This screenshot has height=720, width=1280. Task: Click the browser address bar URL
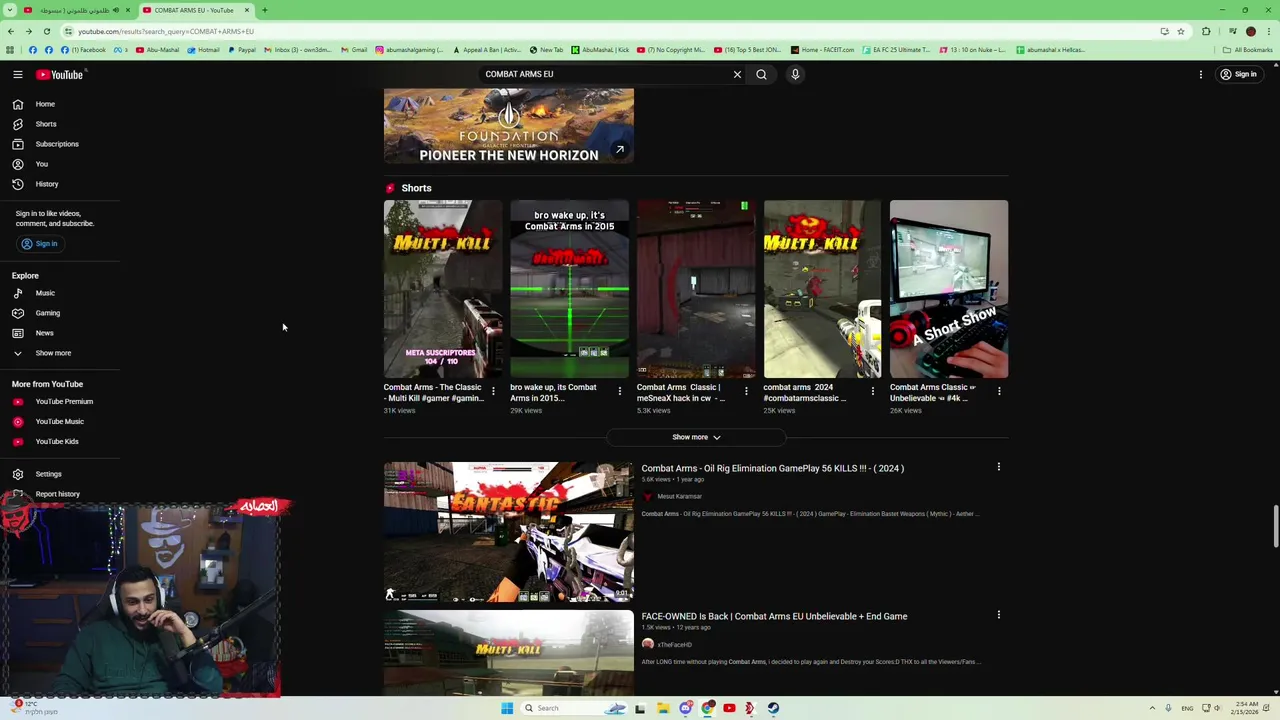coord(166,32)
